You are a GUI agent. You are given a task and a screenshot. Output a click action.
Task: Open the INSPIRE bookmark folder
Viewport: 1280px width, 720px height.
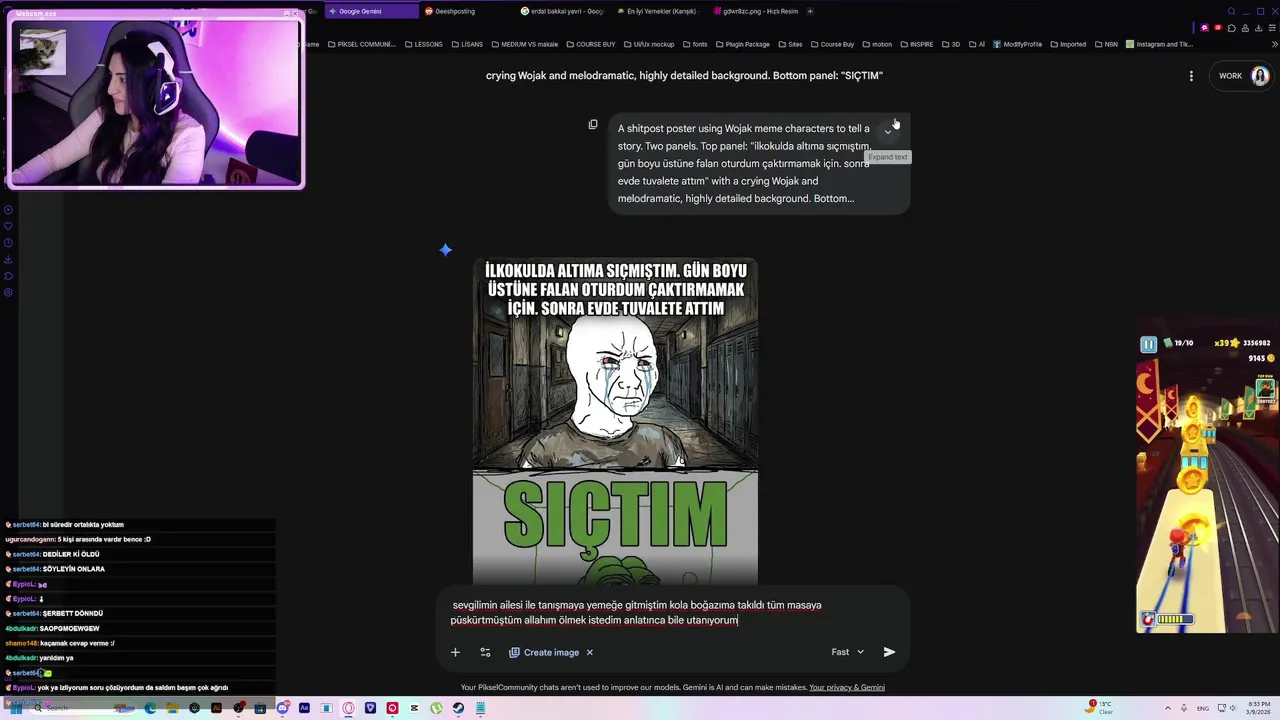tap(919, 44)
